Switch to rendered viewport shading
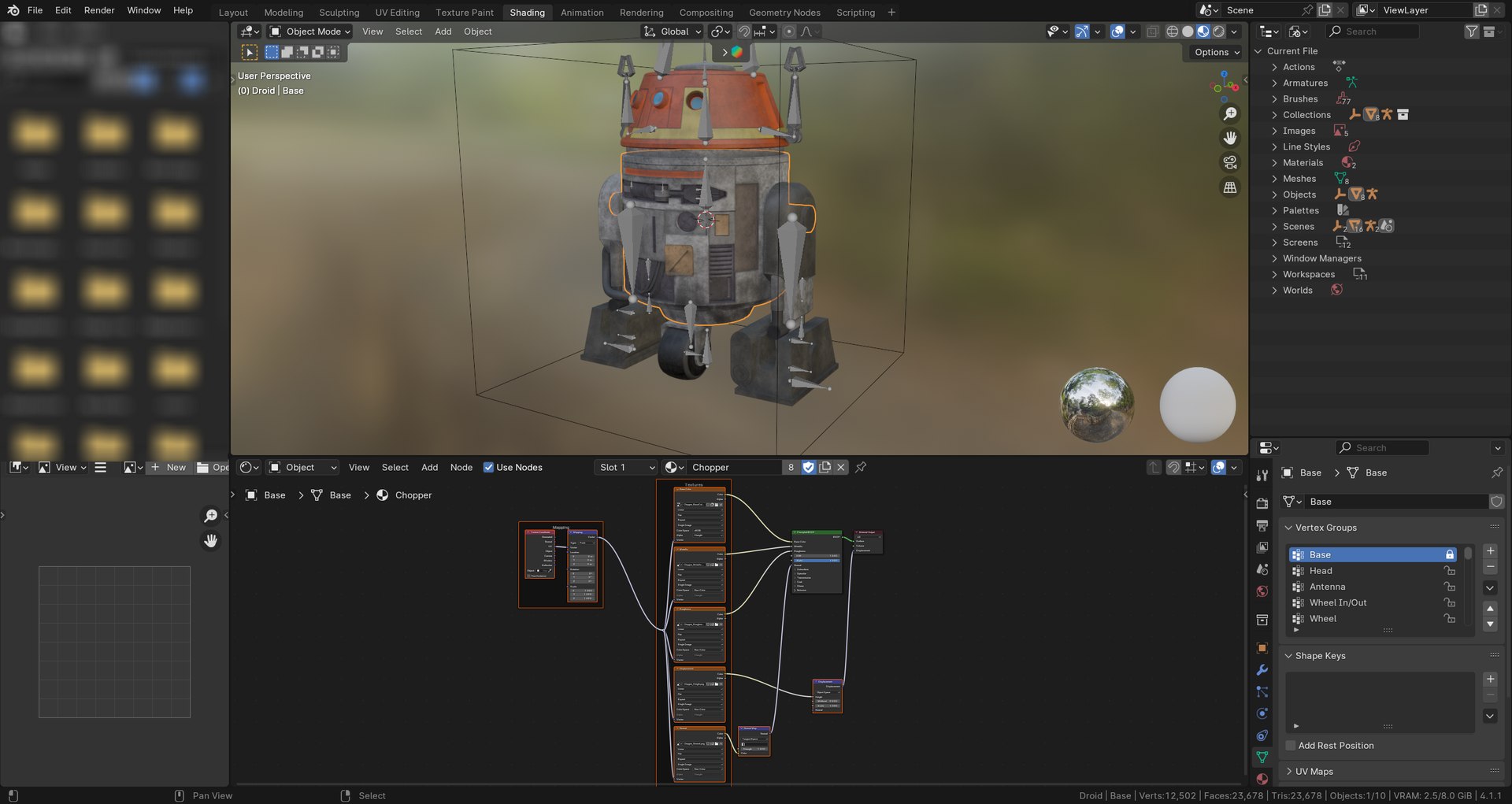 [1219, 31]
